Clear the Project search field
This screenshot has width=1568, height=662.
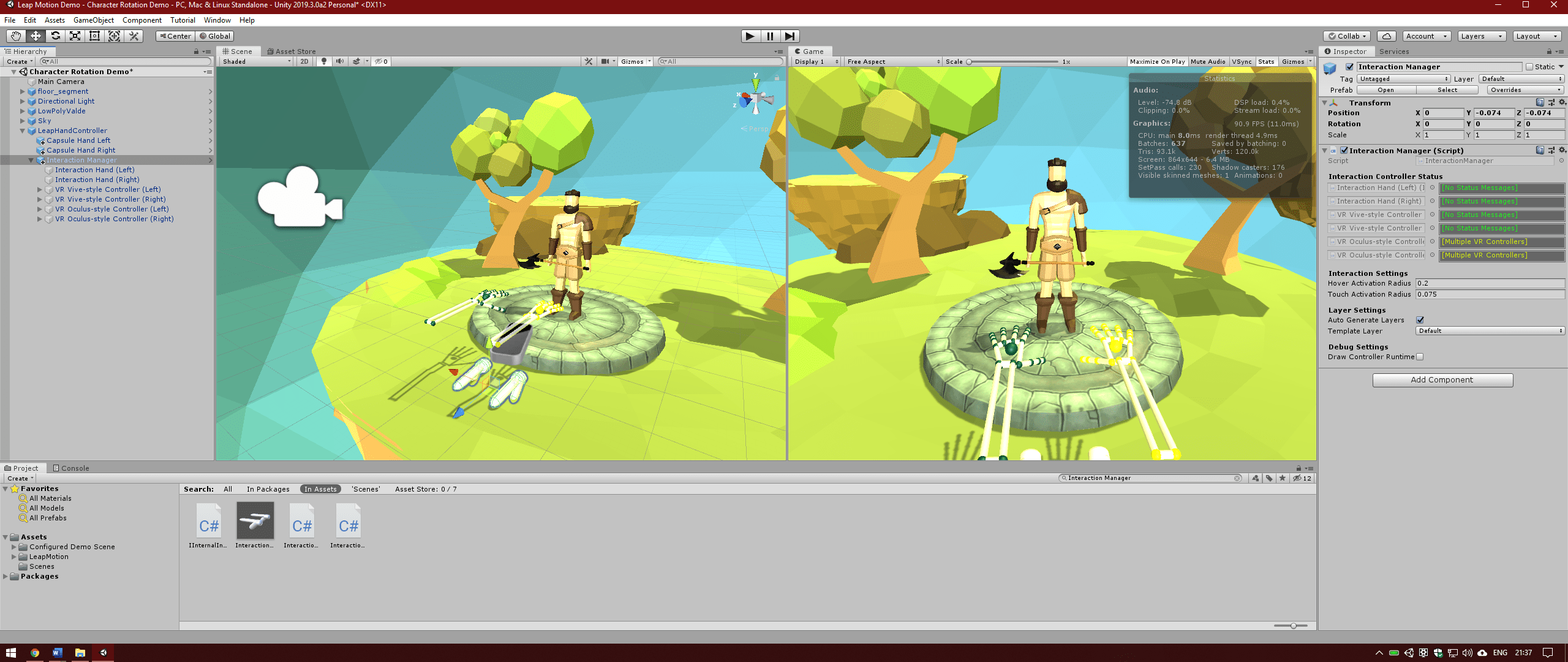pos(1237,478)
